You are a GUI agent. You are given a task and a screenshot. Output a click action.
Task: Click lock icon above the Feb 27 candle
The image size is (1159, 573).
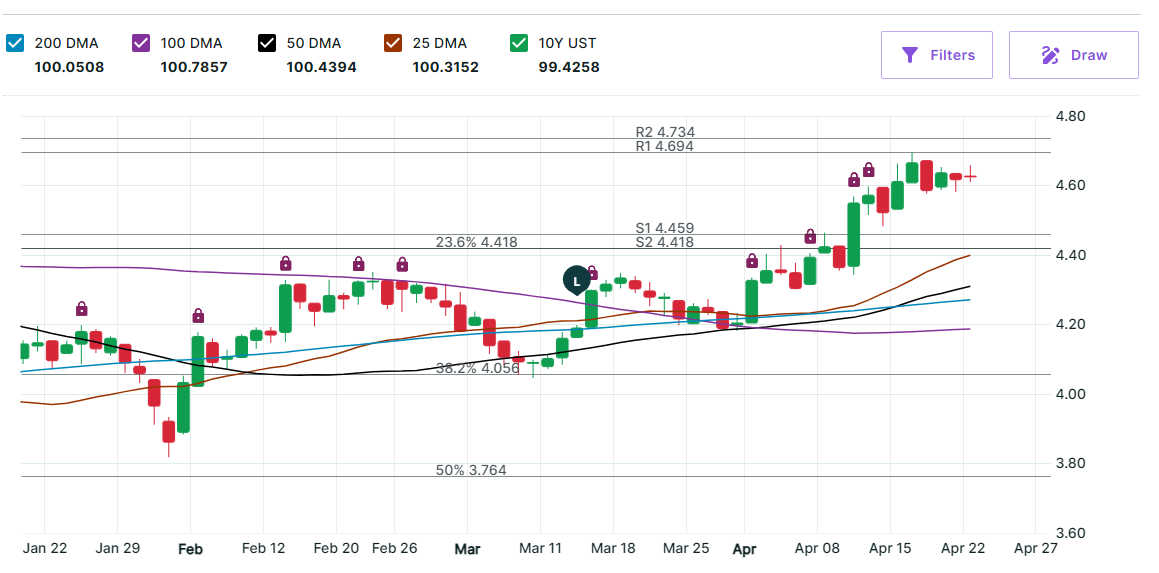tap(402, 264)
